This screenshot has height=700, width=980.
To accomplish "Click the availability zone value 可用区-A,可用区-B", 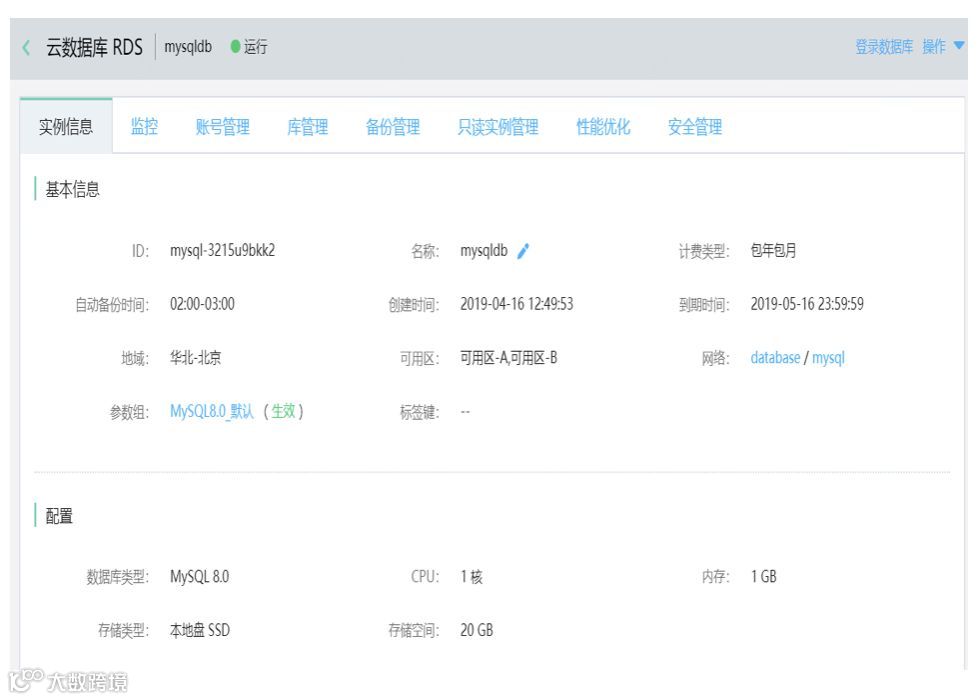I will pyautogui.click(x=509, y=358).
